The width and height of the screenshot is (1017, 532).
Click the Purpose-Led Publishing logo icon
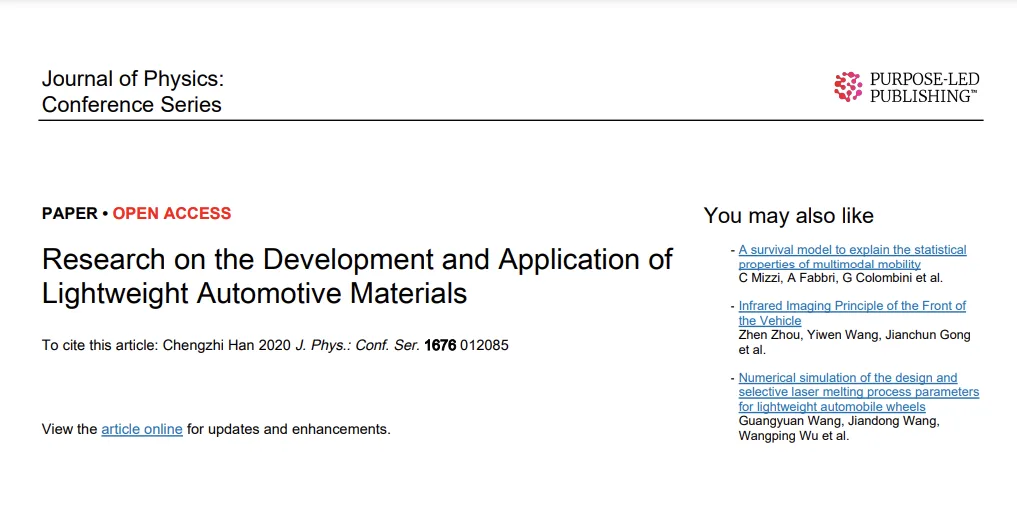[x=848, y=87]
